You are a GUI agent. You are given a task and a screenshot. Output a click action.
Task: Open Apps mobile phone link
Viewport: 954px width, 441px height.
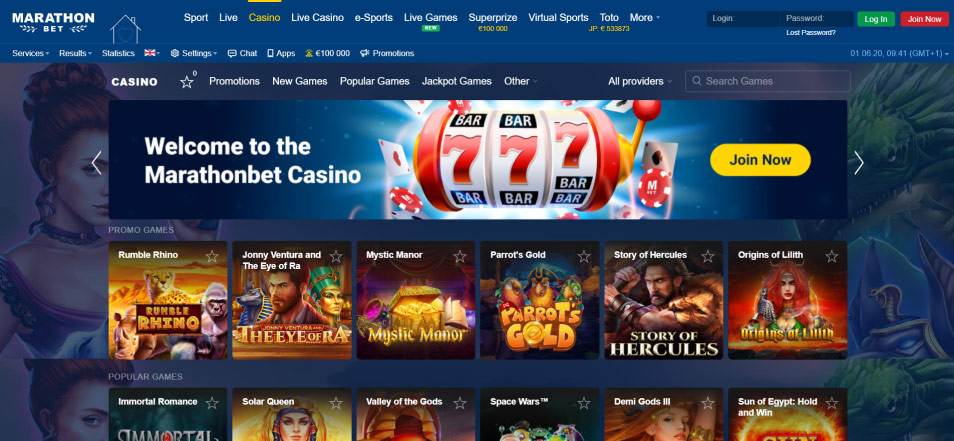tap(281, 54)
